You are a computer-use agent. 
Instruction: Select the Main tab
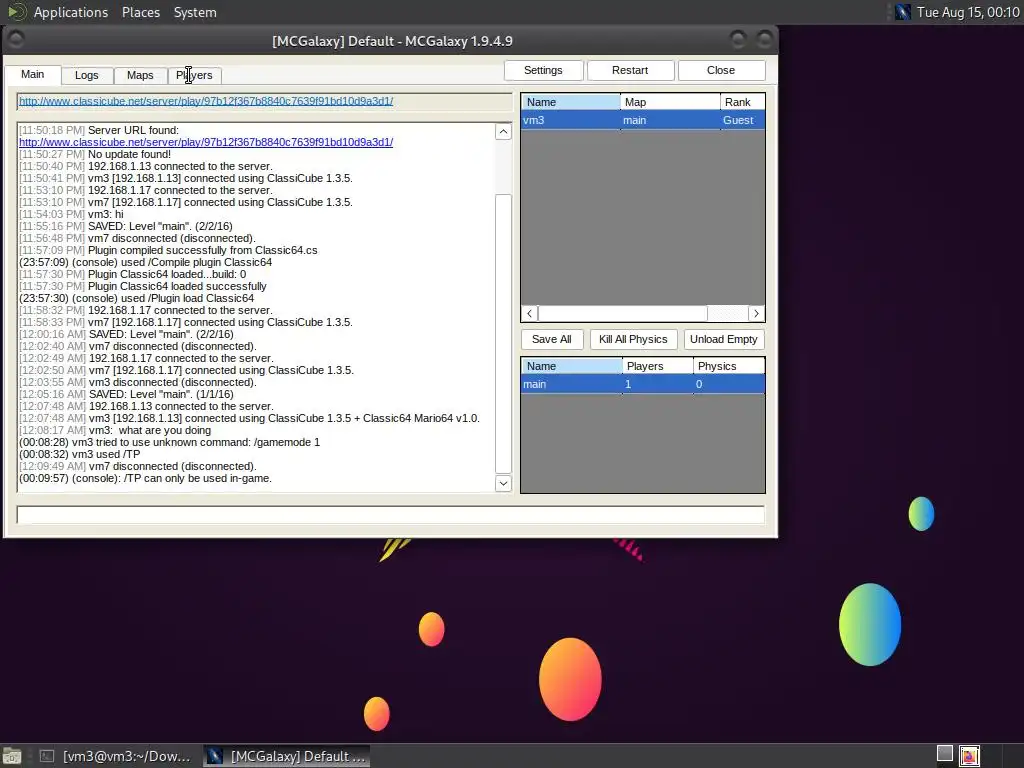pos(33,74)
